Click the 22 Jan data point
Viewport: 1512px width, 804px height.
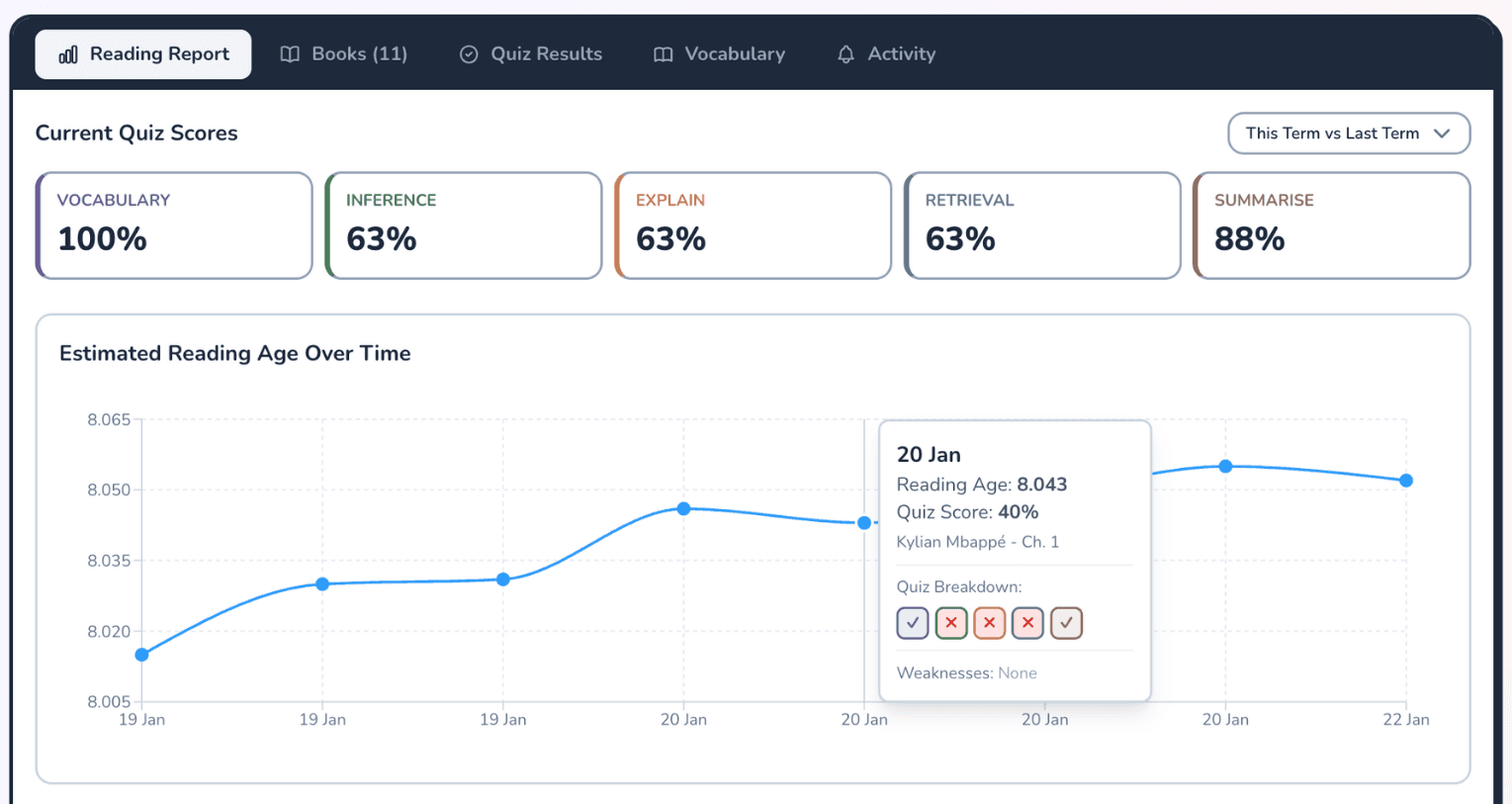click(1406, 481)
